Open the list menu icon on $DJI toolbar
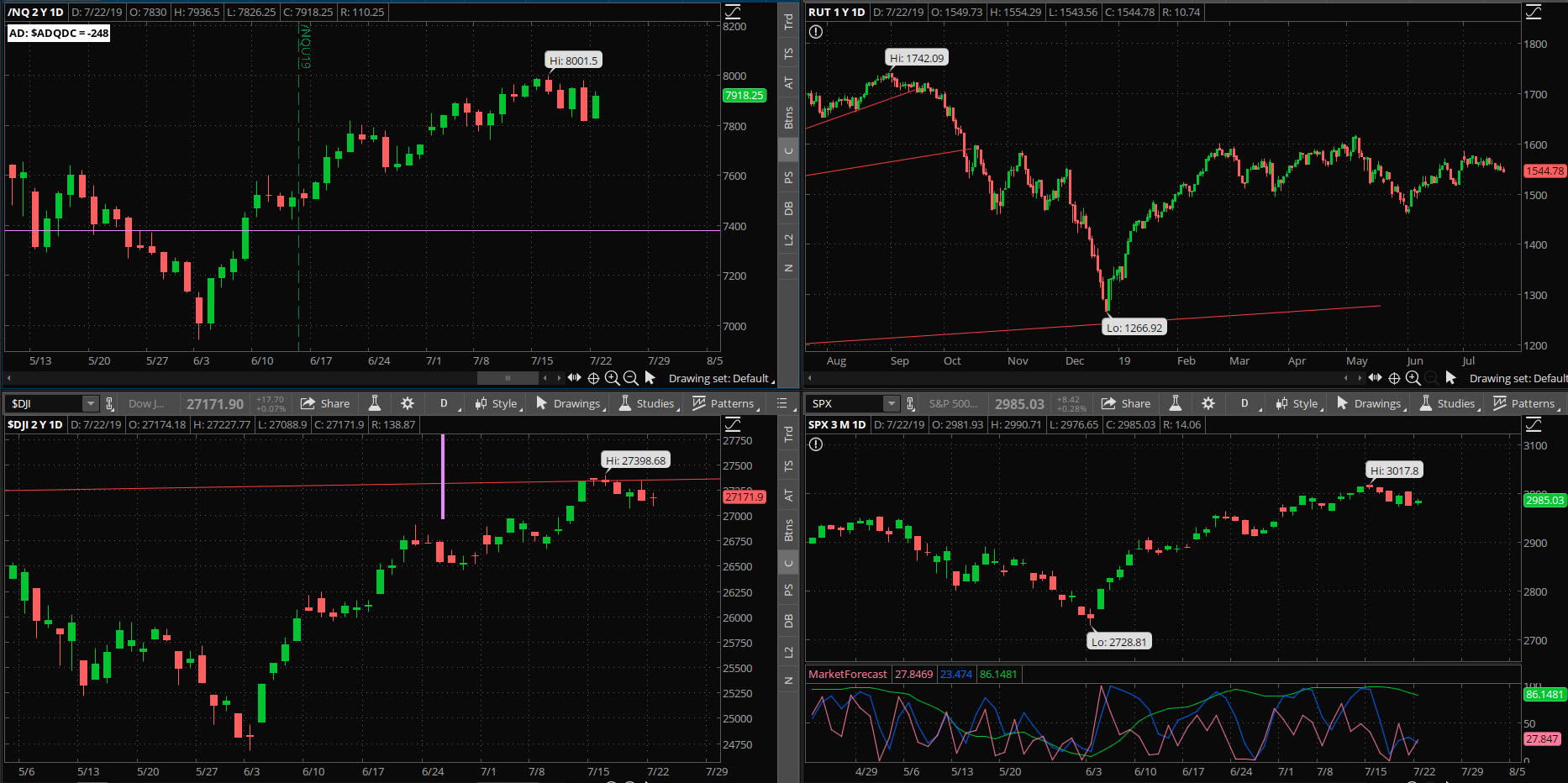 pyautogui.click(x=781, y=403)
